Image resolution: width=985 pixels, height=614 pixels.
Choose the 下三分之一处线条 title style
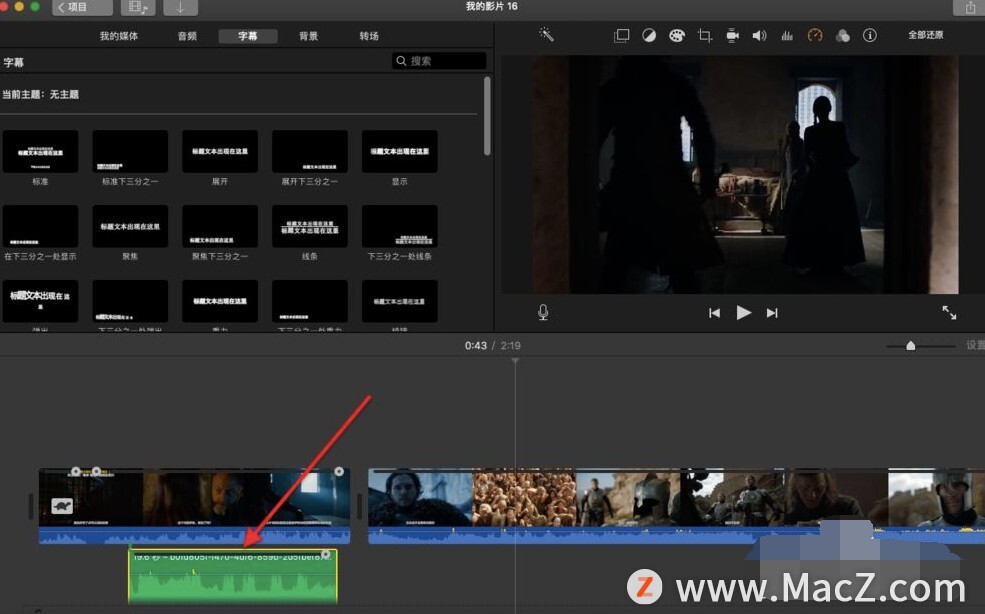[400, 226]
